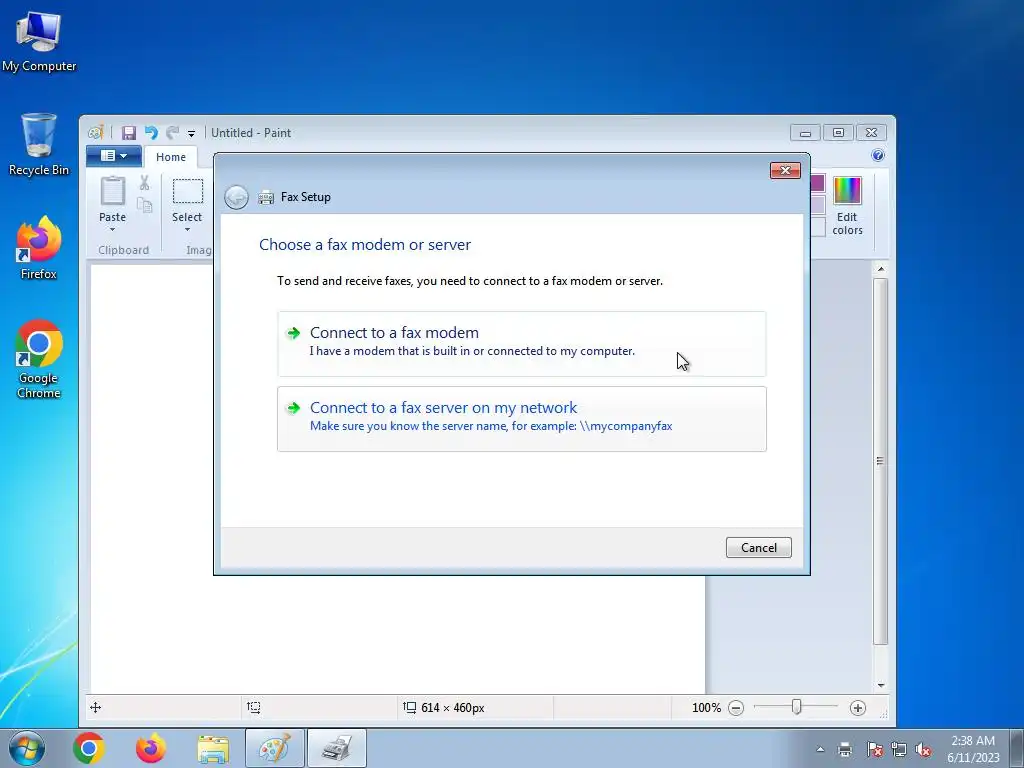Screen dimensions: 1024x768
Task: Click the Copy icon in Paint ribbon
Action: (144, 204)
